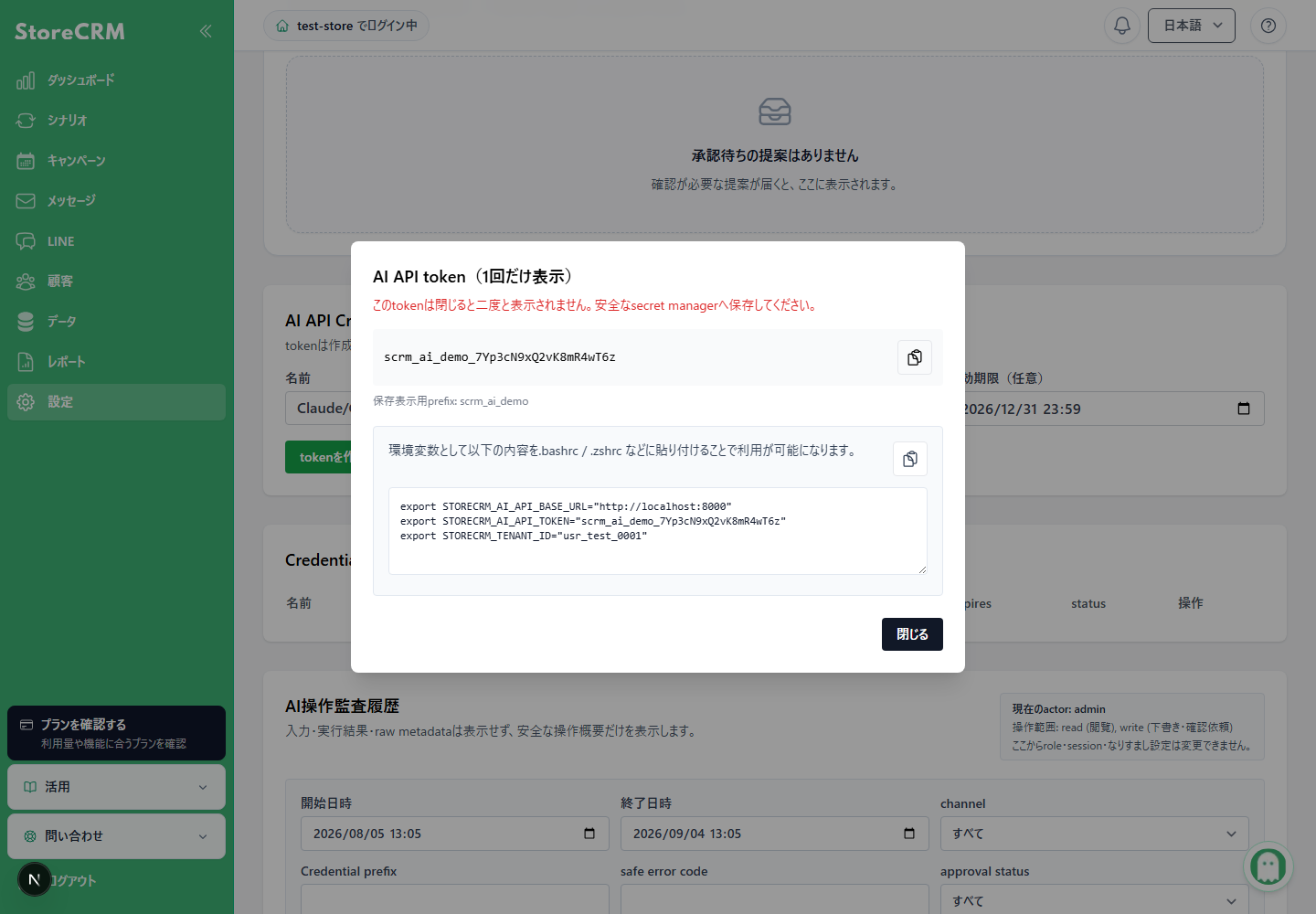Viewport: 1316px width, 914px height.
Task: Click the N avatar icon
Action: (x=35, y=880)
